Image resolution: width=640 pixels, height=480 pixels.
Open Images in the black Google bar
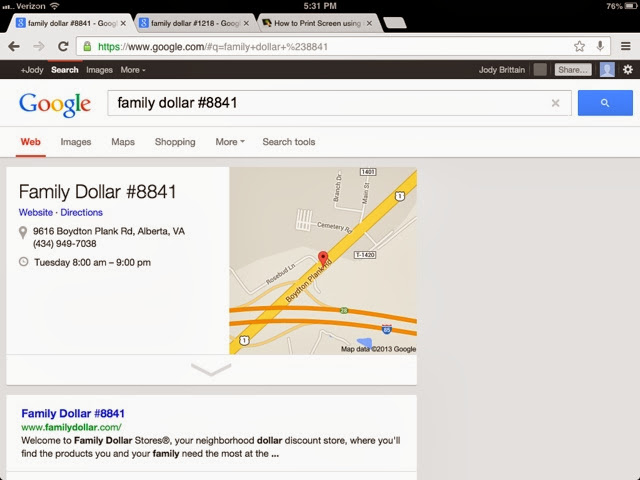pos(99,70)
